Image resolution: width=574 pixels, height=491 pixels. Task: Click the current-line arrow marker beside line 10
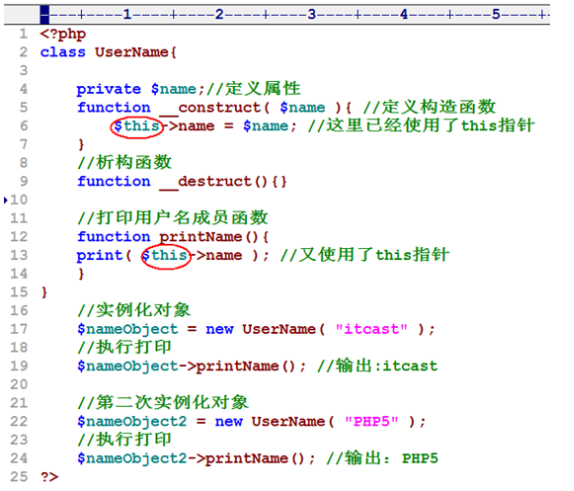(x=5, y=200)
